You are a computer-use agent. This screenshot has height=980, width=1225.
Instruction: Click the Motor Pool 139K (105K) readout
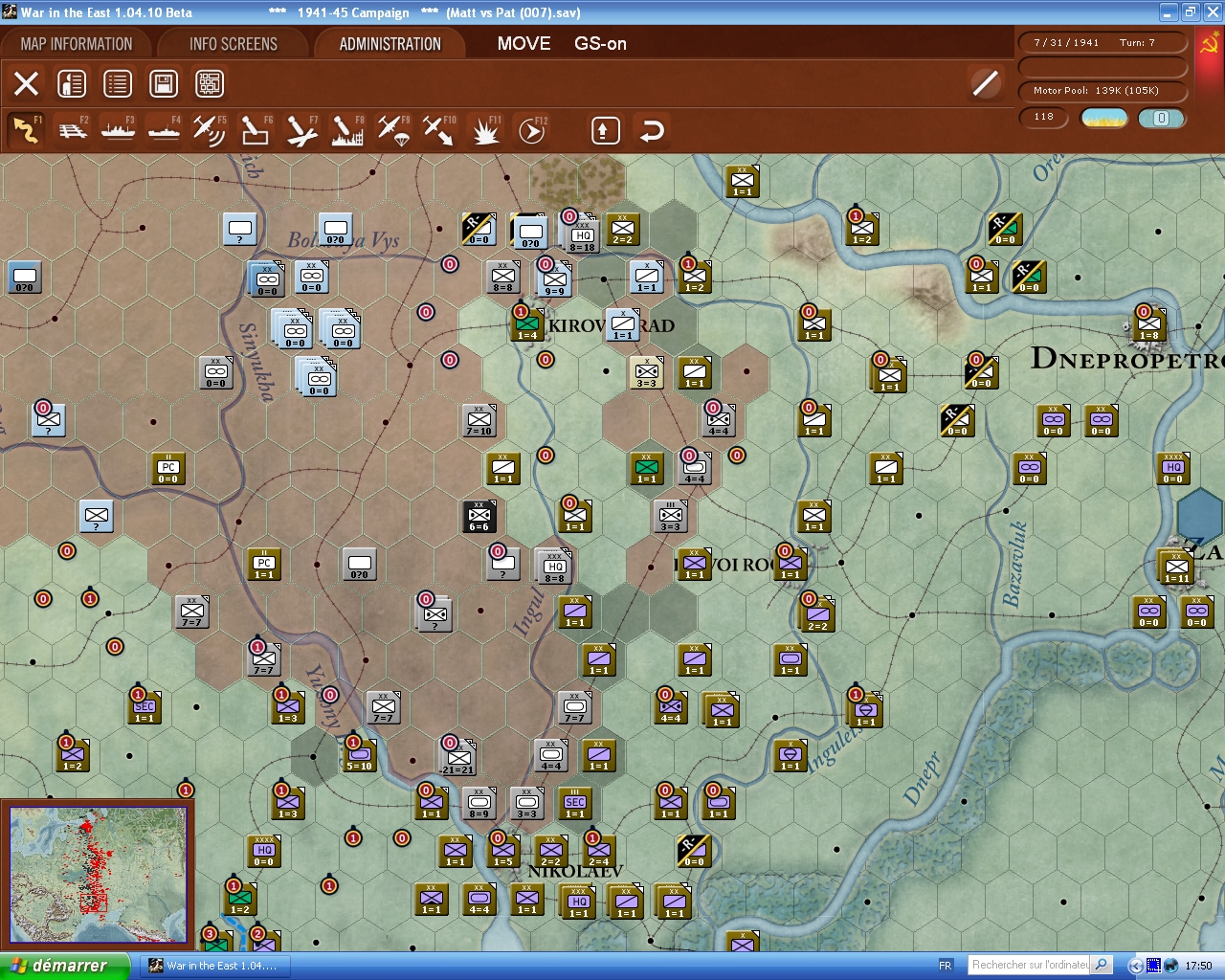click(1102, 91)
